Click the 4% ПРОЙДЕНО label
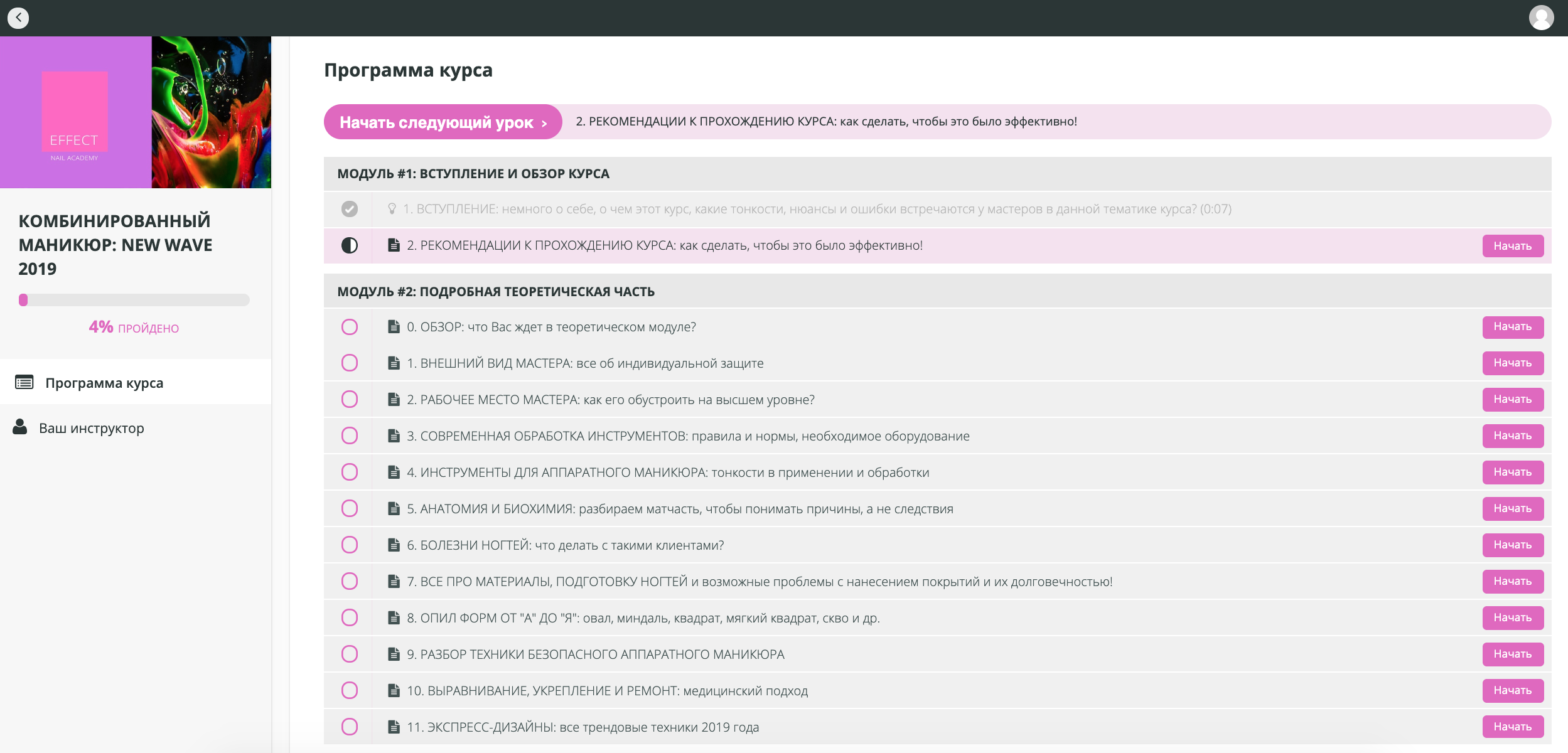The width and height of the screenshot is (1568, 753). pos(134,328)
